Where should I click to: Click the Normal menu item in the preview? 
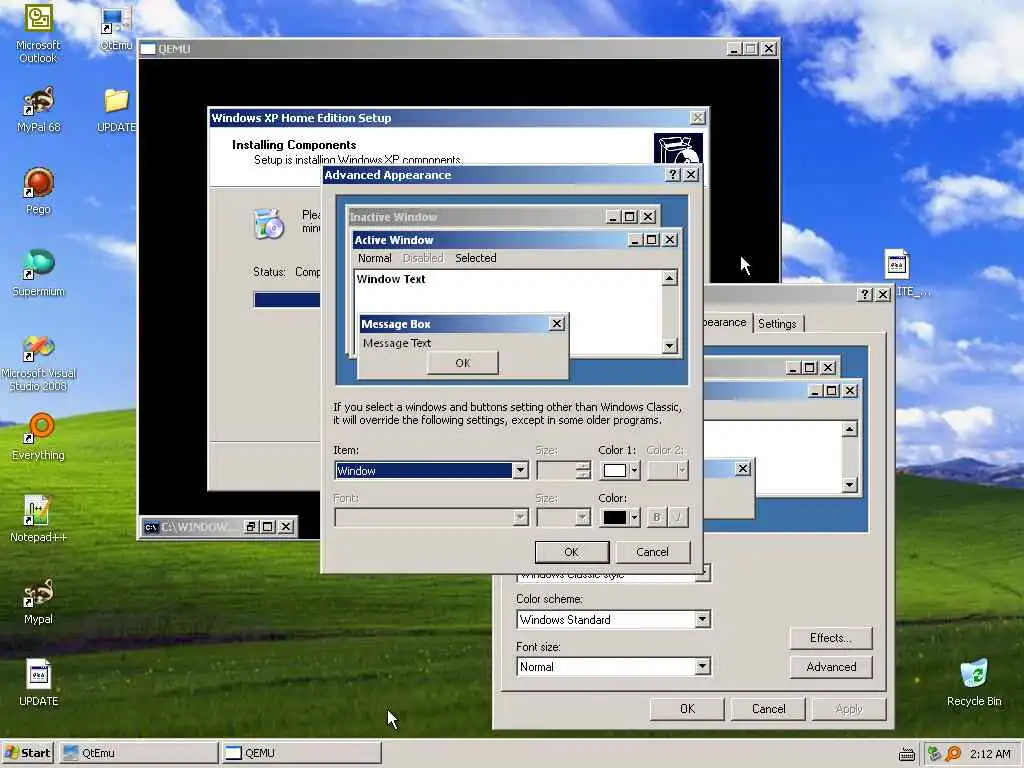374,258
